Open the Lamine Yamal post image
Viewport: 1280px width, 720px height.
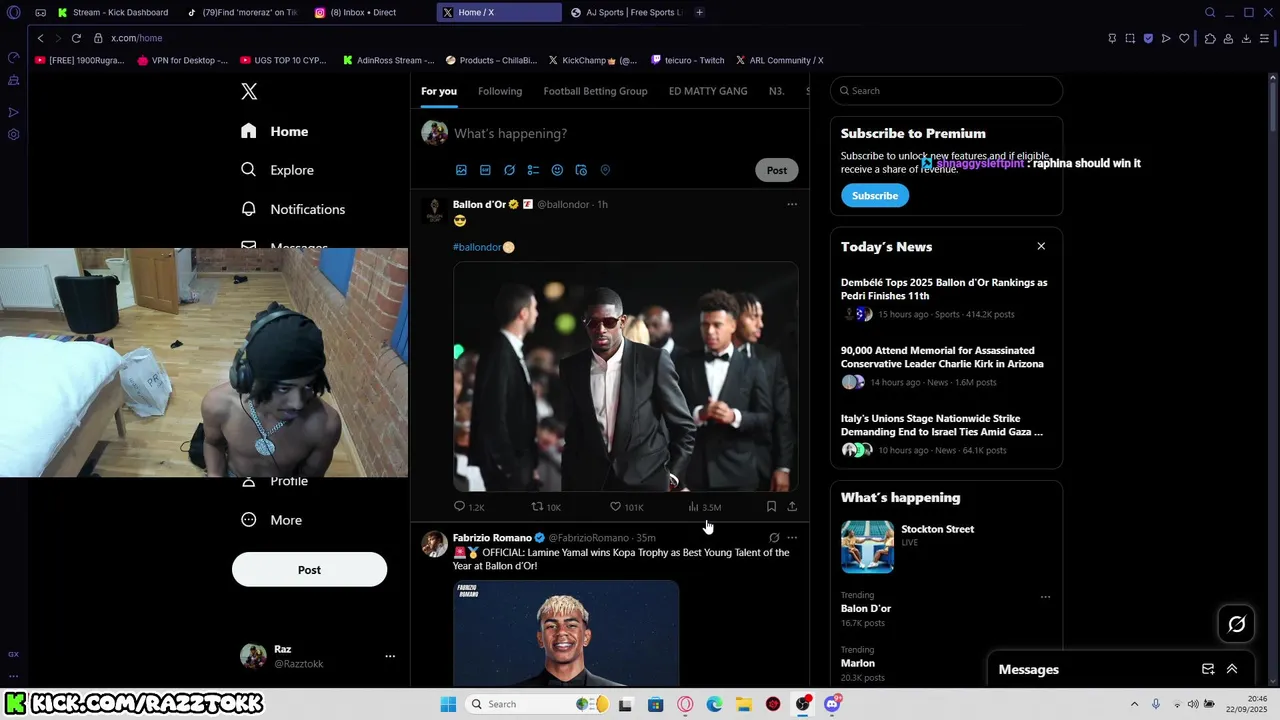[x=566, y=633]
